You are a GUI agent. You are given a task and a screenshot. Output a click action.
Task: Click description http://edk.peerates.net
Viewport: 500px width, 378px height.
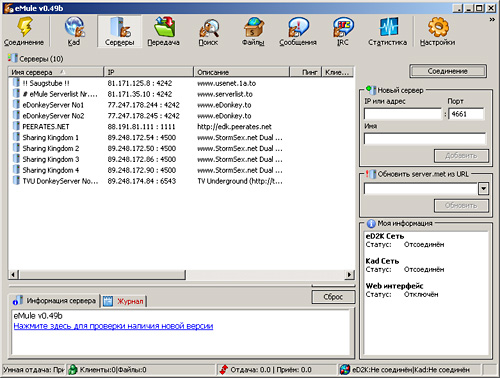[234, 126]
